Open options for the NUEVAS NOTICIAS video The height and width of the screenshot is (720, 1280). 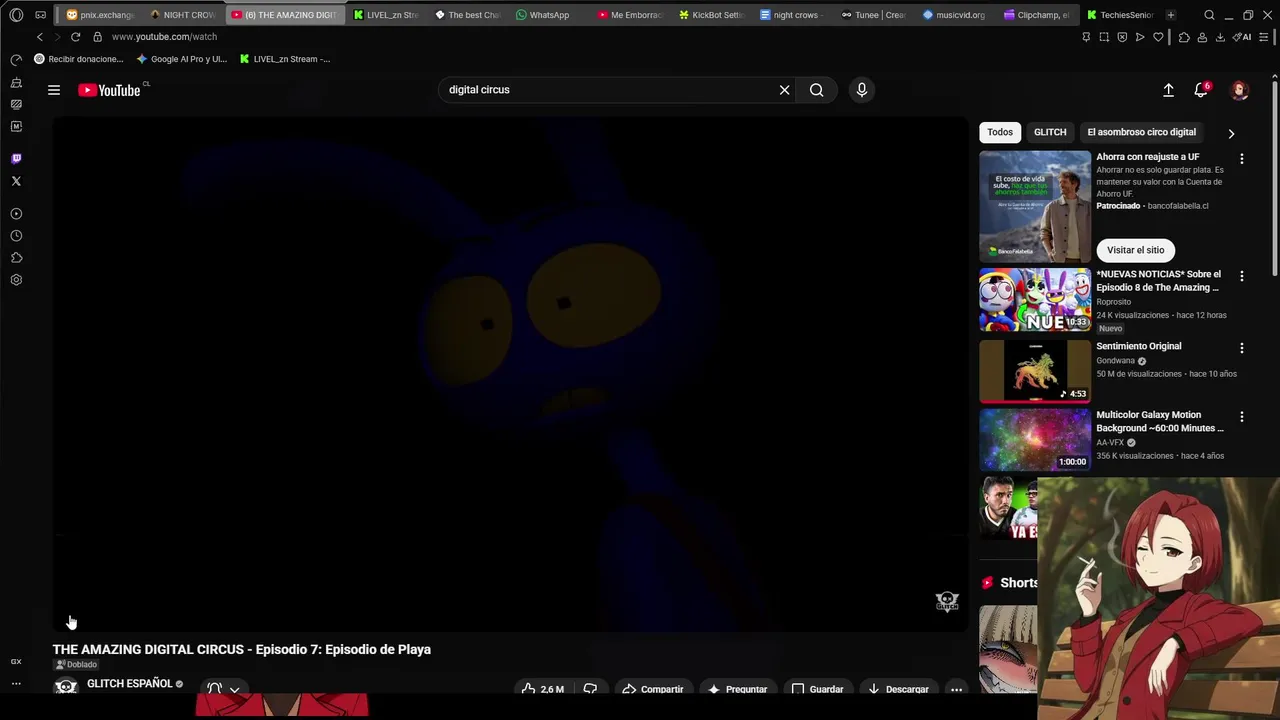(1242, 276)
